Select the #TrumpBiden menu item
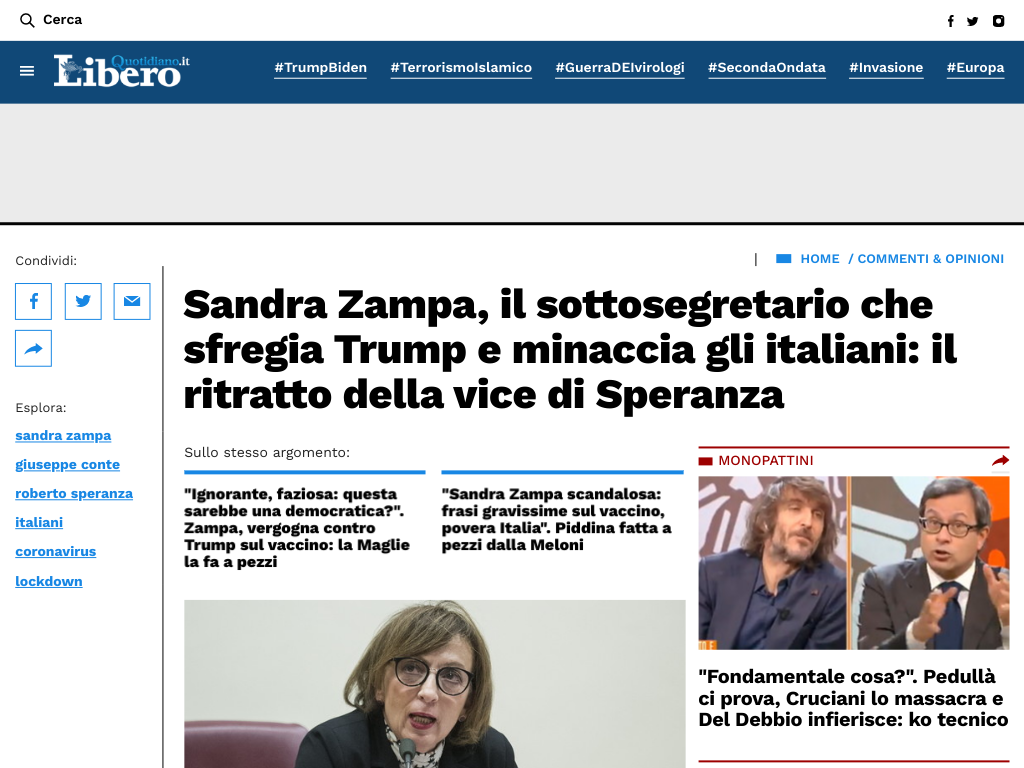Image resolution: width=1024 pixels, height=768 pixels. (321, 67)
